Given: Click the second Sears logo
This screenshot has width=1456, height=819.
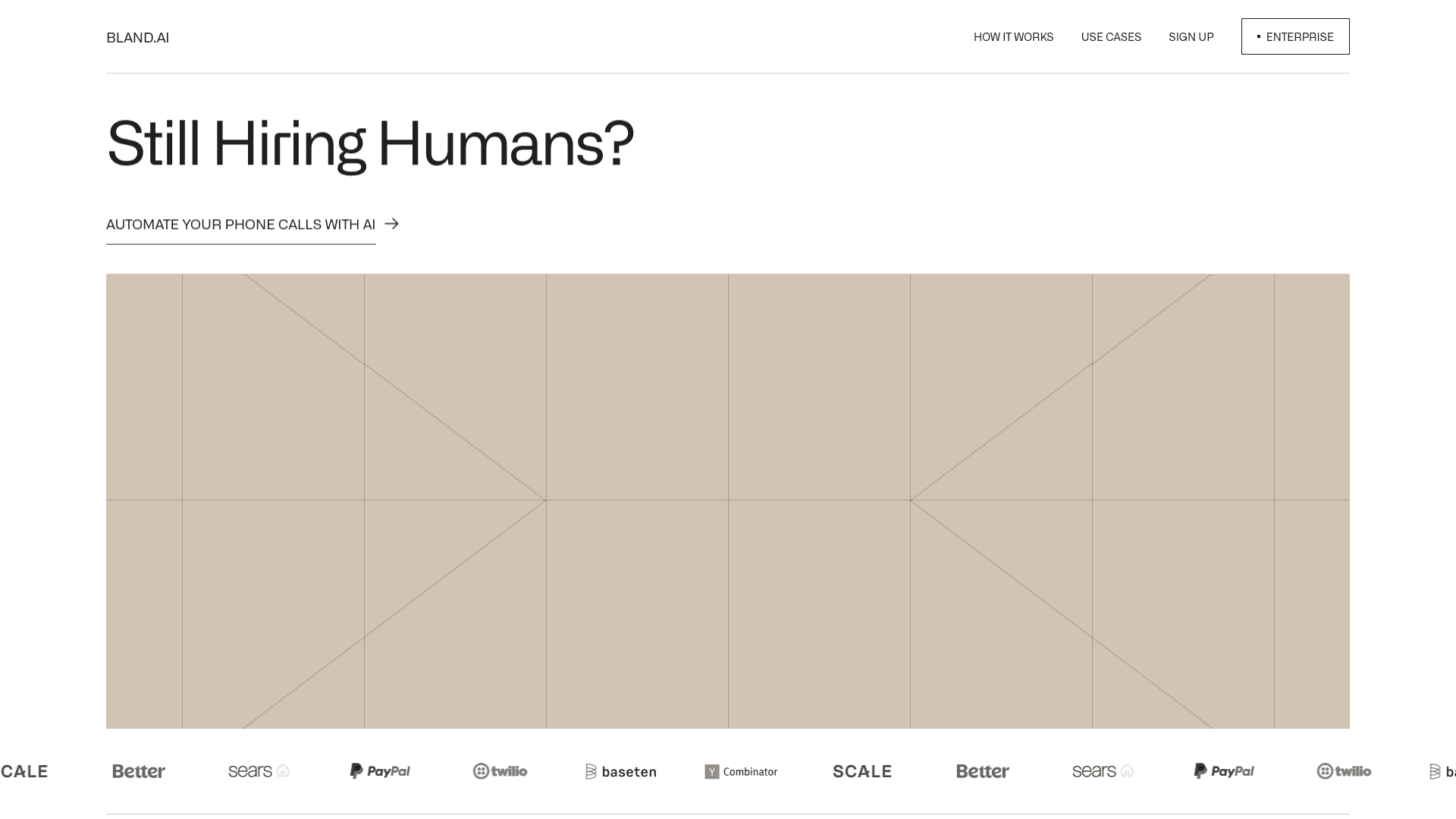Looking at the screenshot, I should pyautogui.click(x=1103, y=771).
